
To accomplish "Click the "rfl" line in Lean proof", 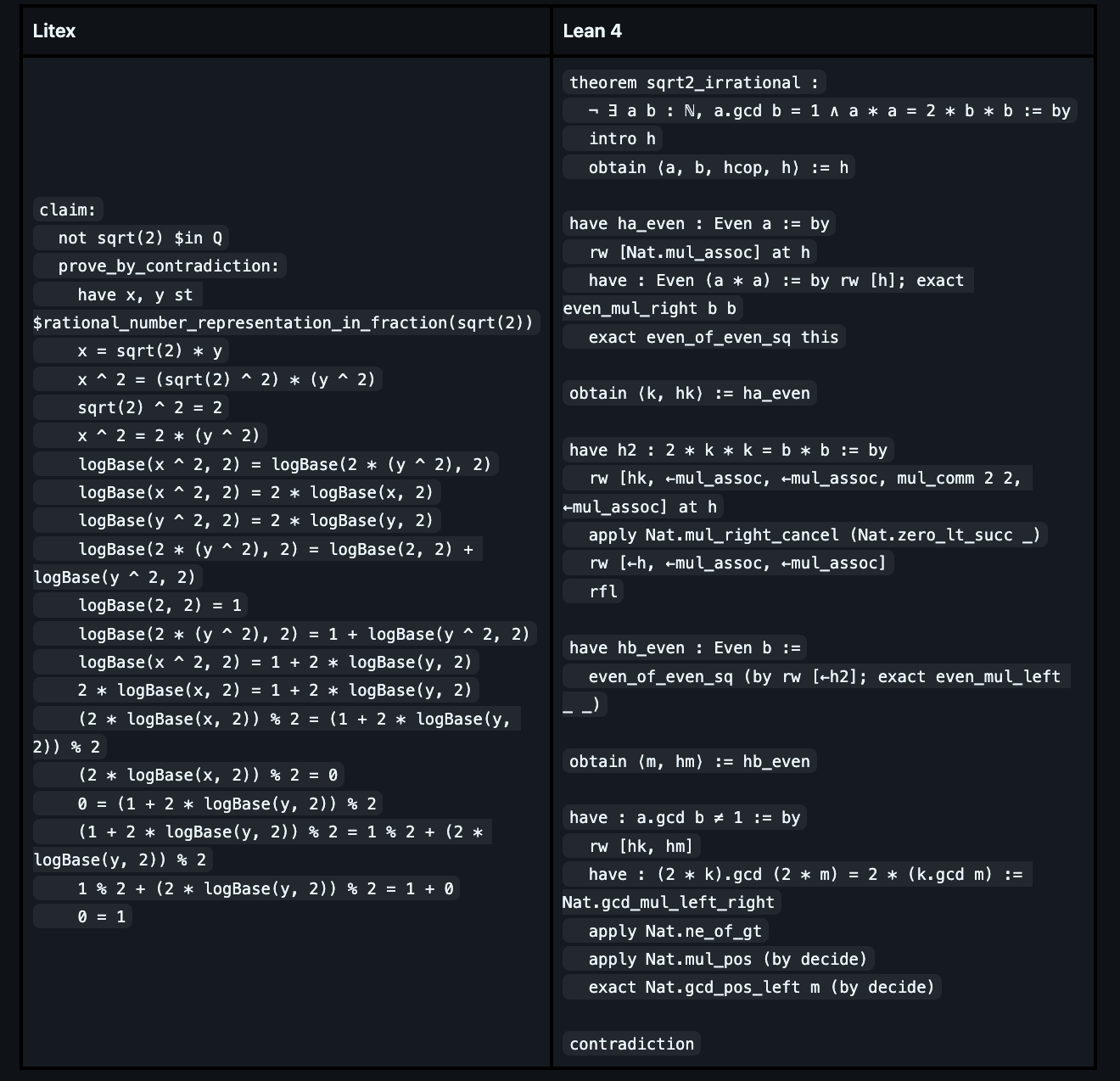I will tap(603, 591).
